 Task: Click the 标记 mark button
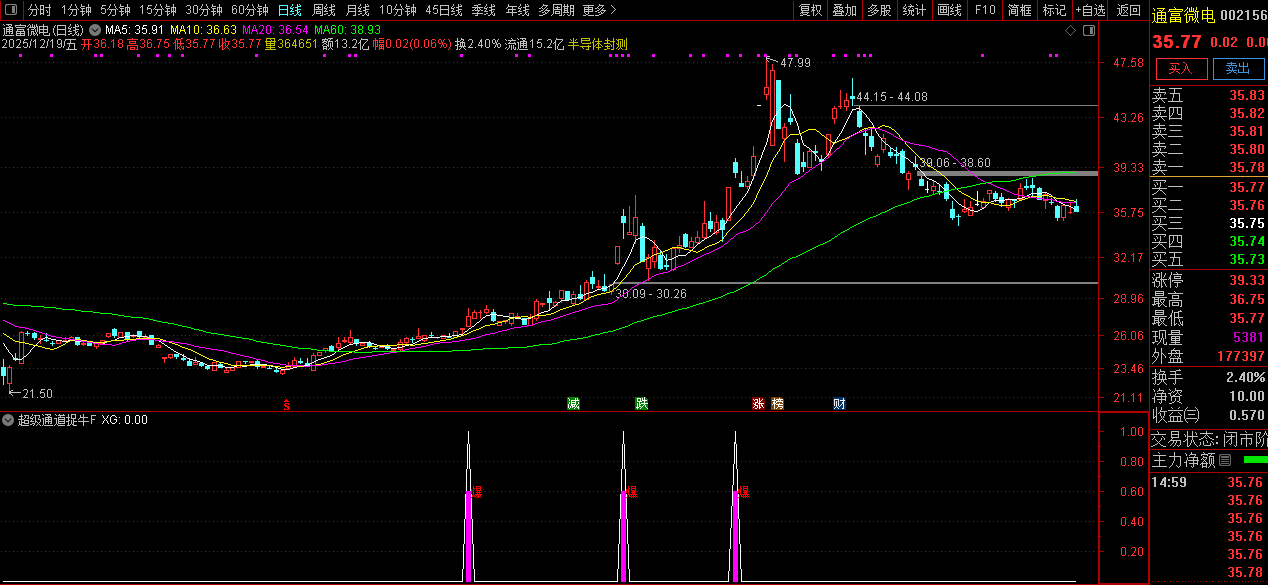[x=1054, y=10]
